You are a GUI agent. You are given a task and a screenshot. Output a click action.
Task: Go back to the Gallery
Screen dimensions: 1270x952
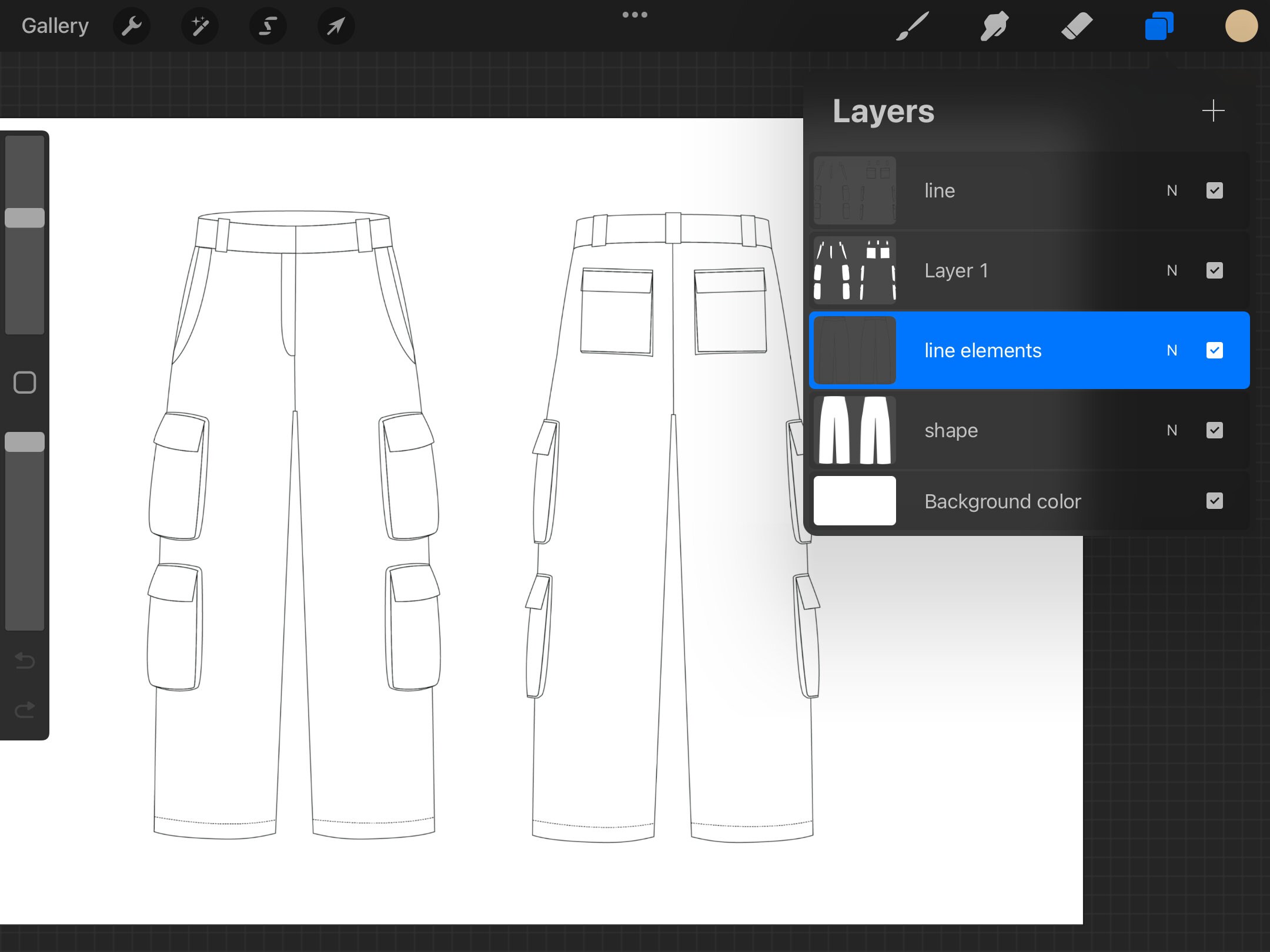click(x=54, y=25)
